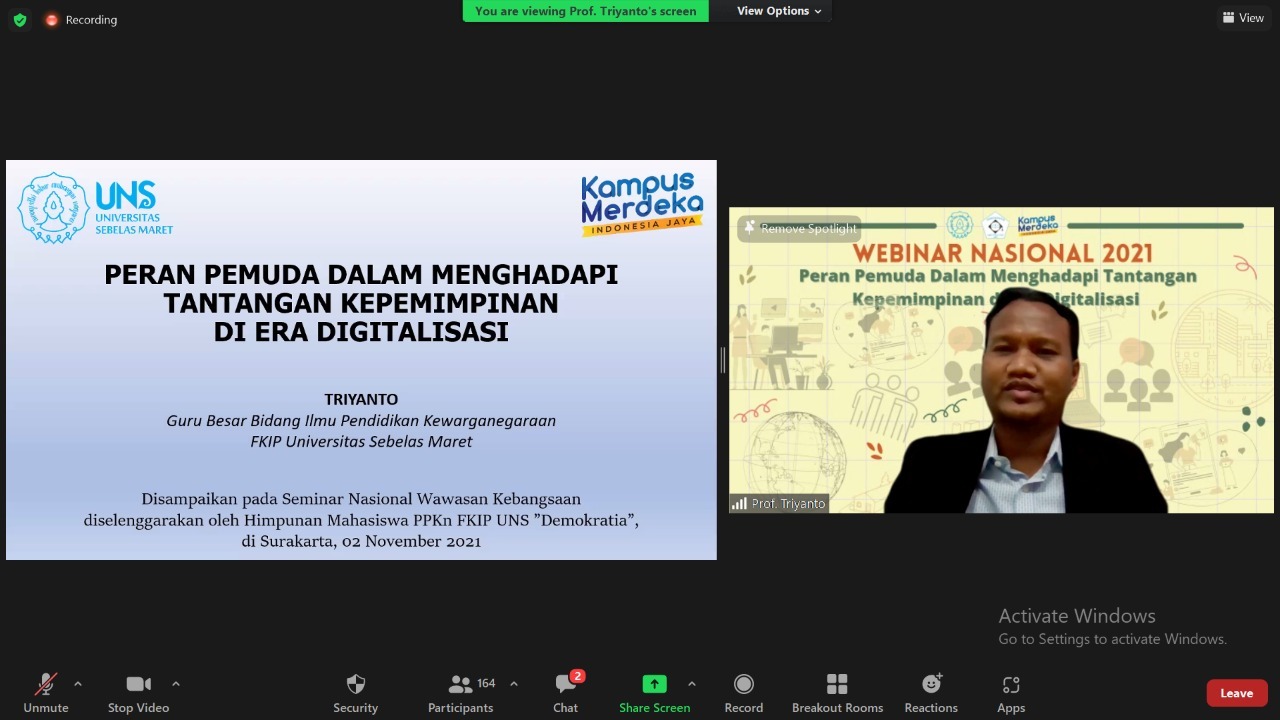Click the green Share Screen icon

(x=654, y=684)
